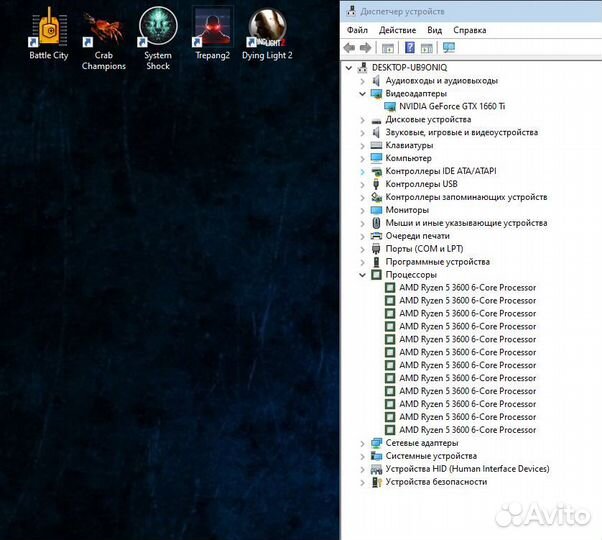Click the display icon next to Видеоадаптеры
The width and height of the screenshot is (602, 540).
(x=376, y=94)
